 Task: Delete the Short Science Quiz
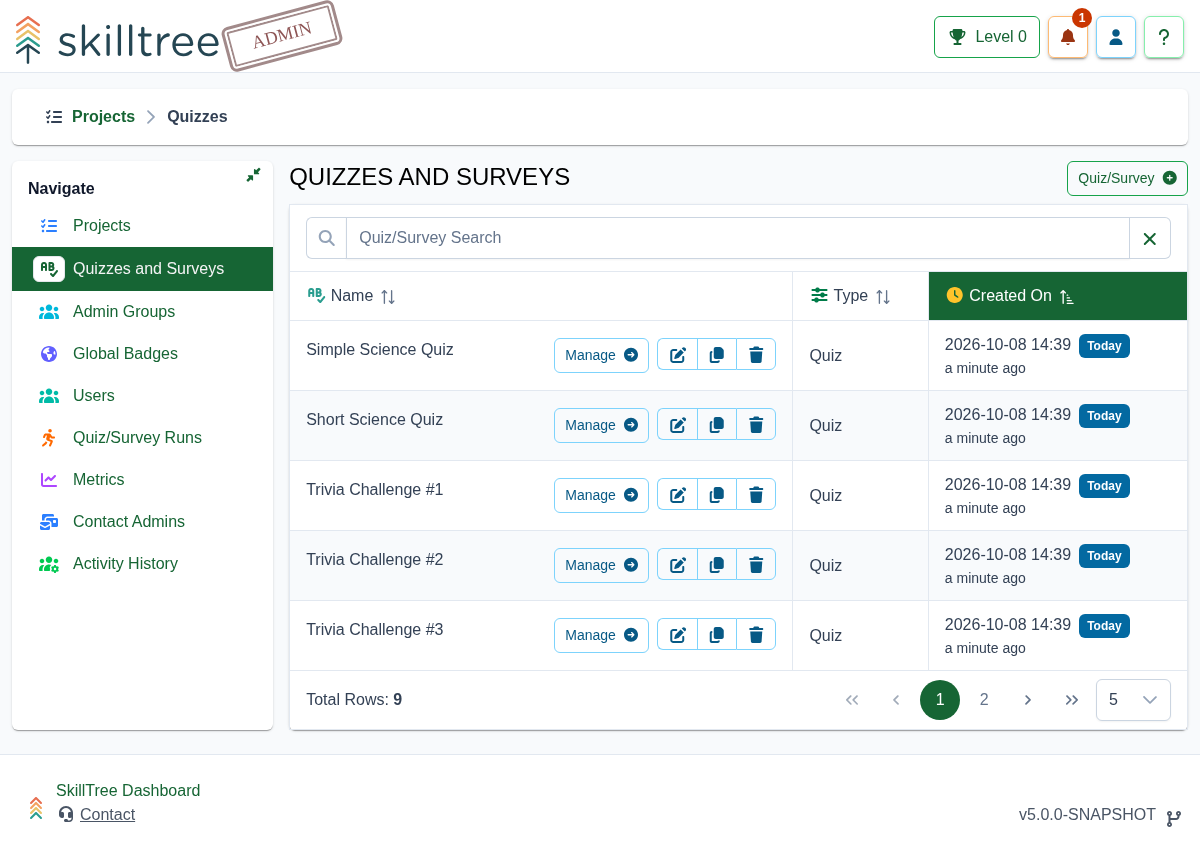756,424
